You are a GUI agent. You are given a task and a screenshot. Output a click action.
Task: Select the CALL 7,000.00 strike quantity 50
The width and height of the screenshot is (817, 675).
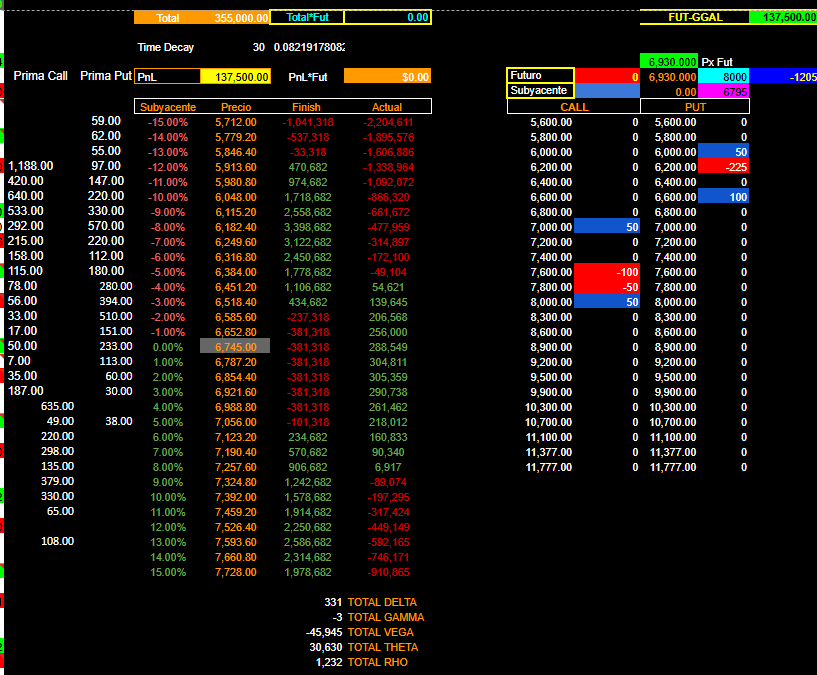[x=607, y=227]
